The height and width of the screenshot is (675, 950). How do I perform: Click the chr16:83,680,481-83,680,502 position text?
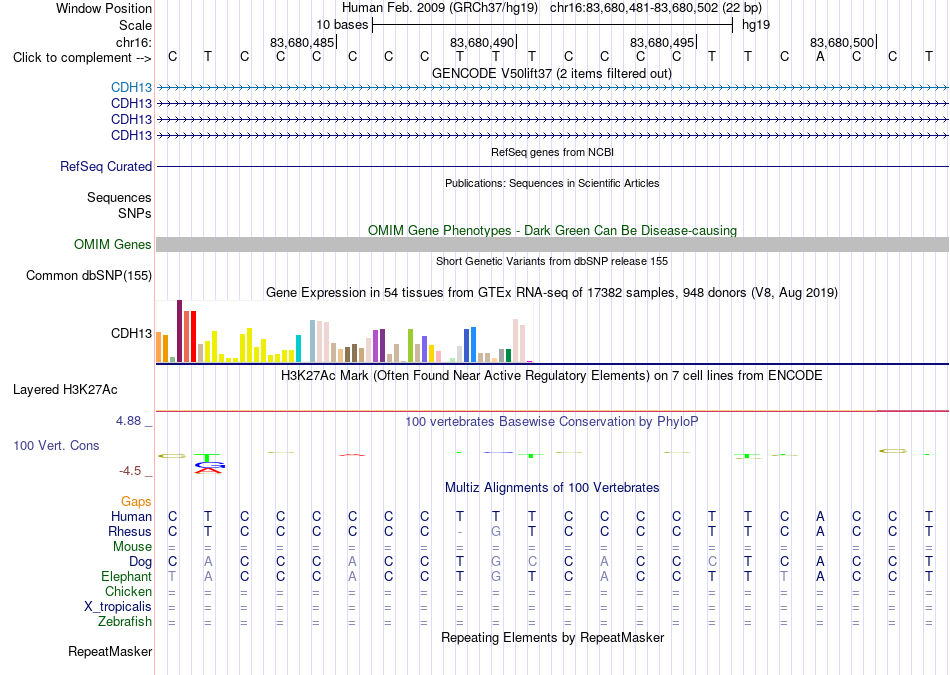634,8
